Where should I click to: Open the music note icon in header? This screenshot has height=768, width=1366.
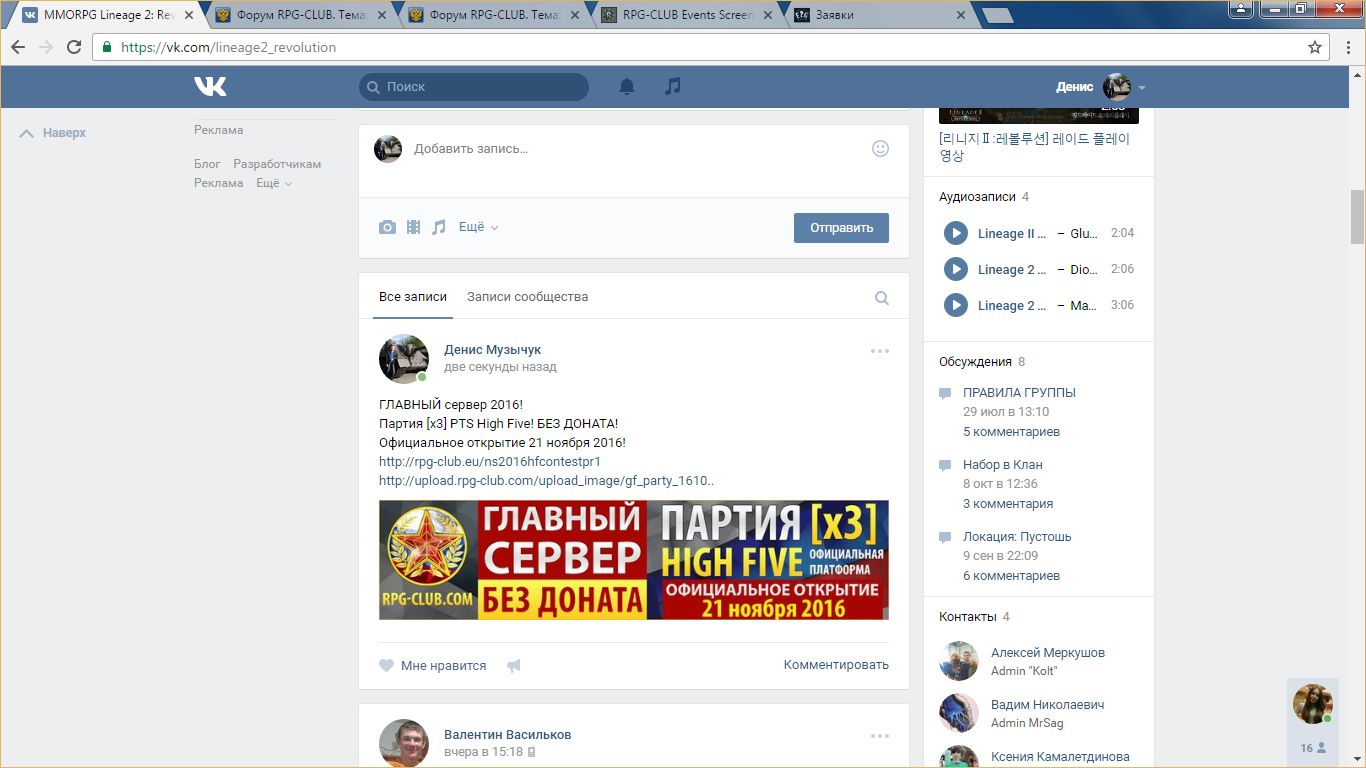[673, 87]
